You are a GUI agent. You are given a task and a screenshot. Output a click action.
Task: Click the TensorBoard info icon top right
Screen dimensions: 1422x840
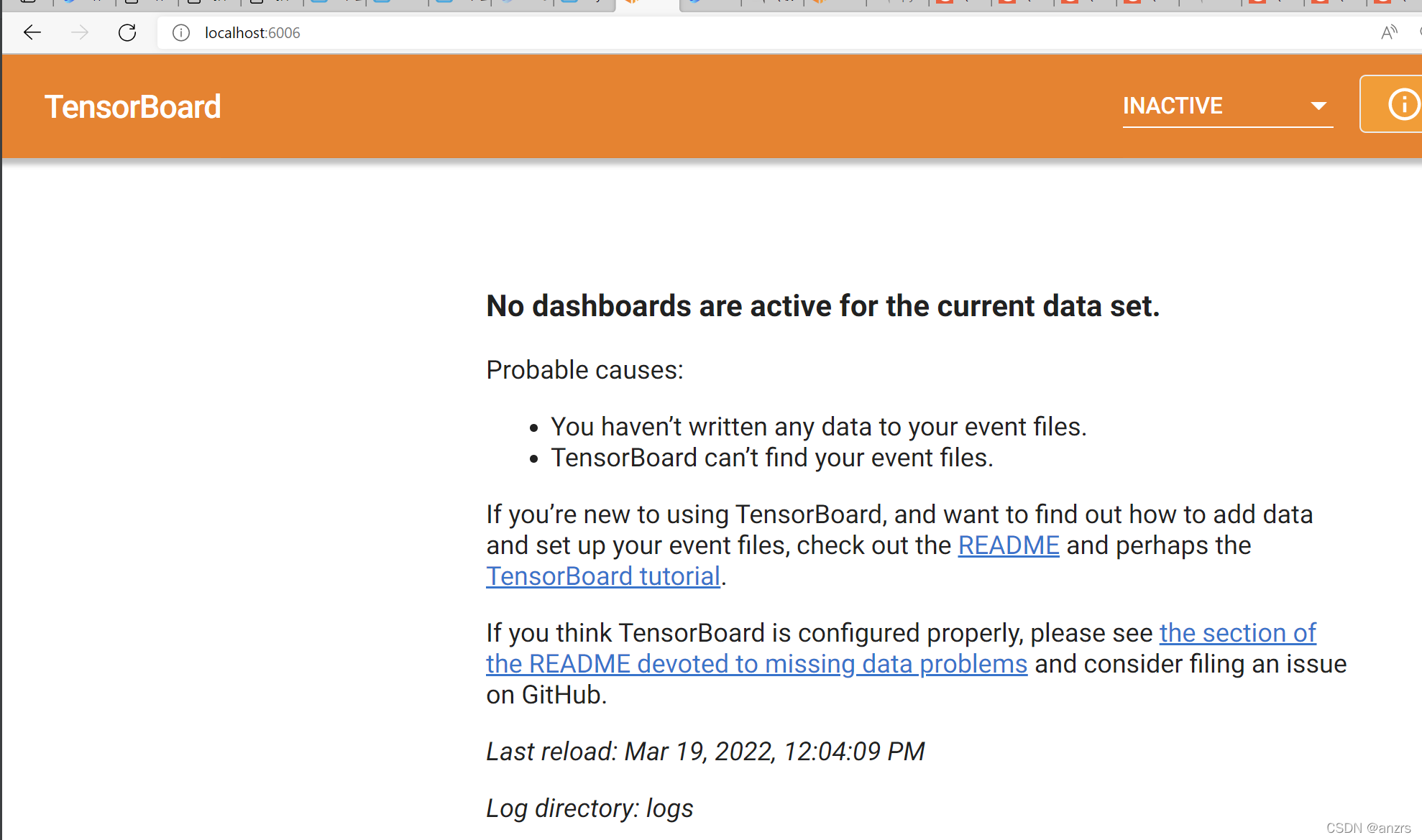point(1403,104)
